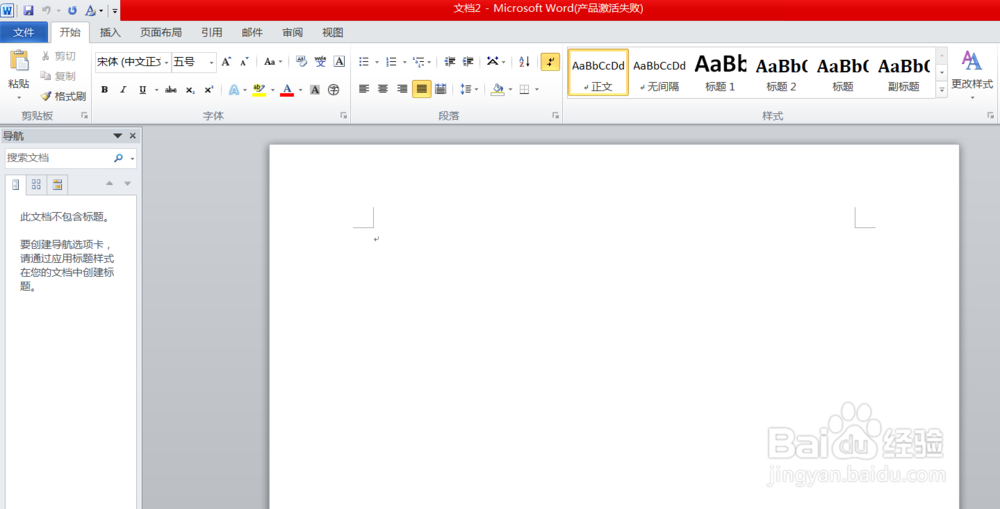Open highlight color dropdown arrow
Image resolution: width=1000 pixels, height=509 pixels.
[272, 90]
